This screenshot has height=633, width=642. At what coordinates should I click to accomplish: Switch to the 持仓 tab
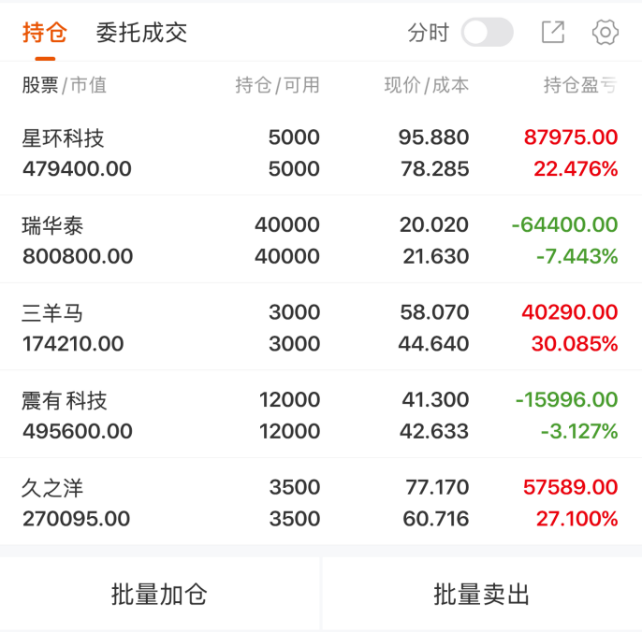pyautogui.click(x=45, y=32)
